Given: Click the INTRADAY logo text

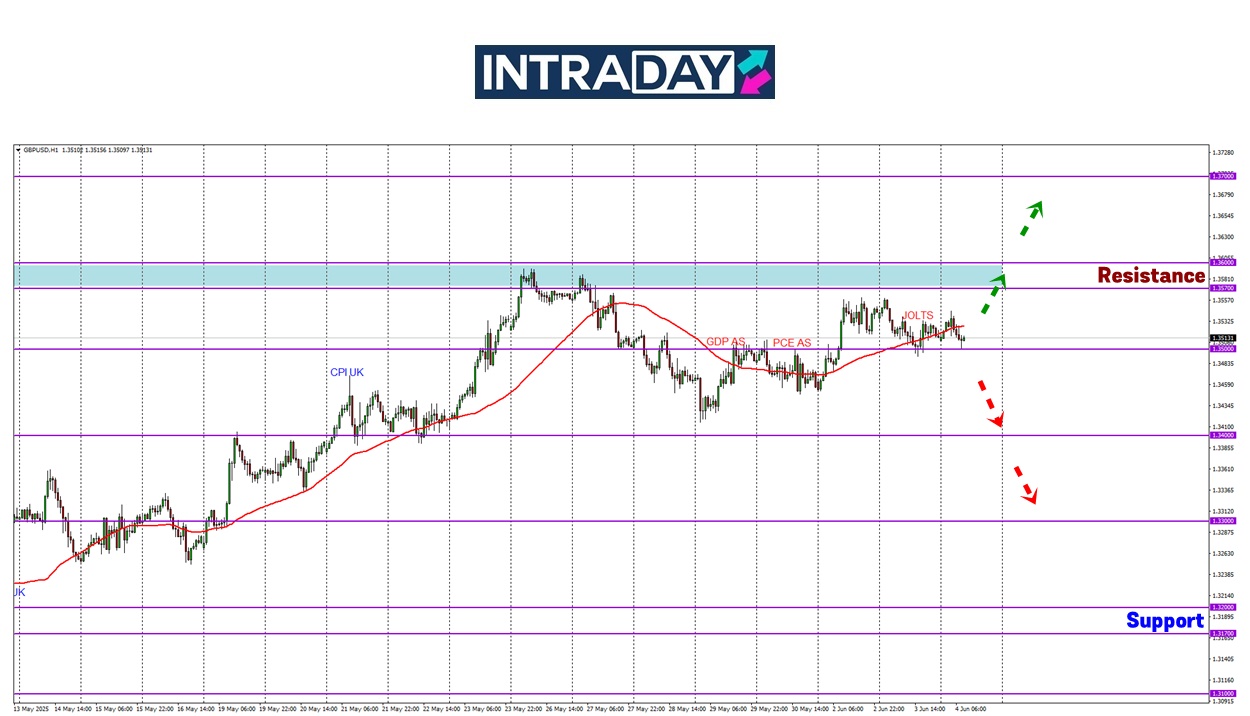Looking at the screenshot, I should point(606,72).
